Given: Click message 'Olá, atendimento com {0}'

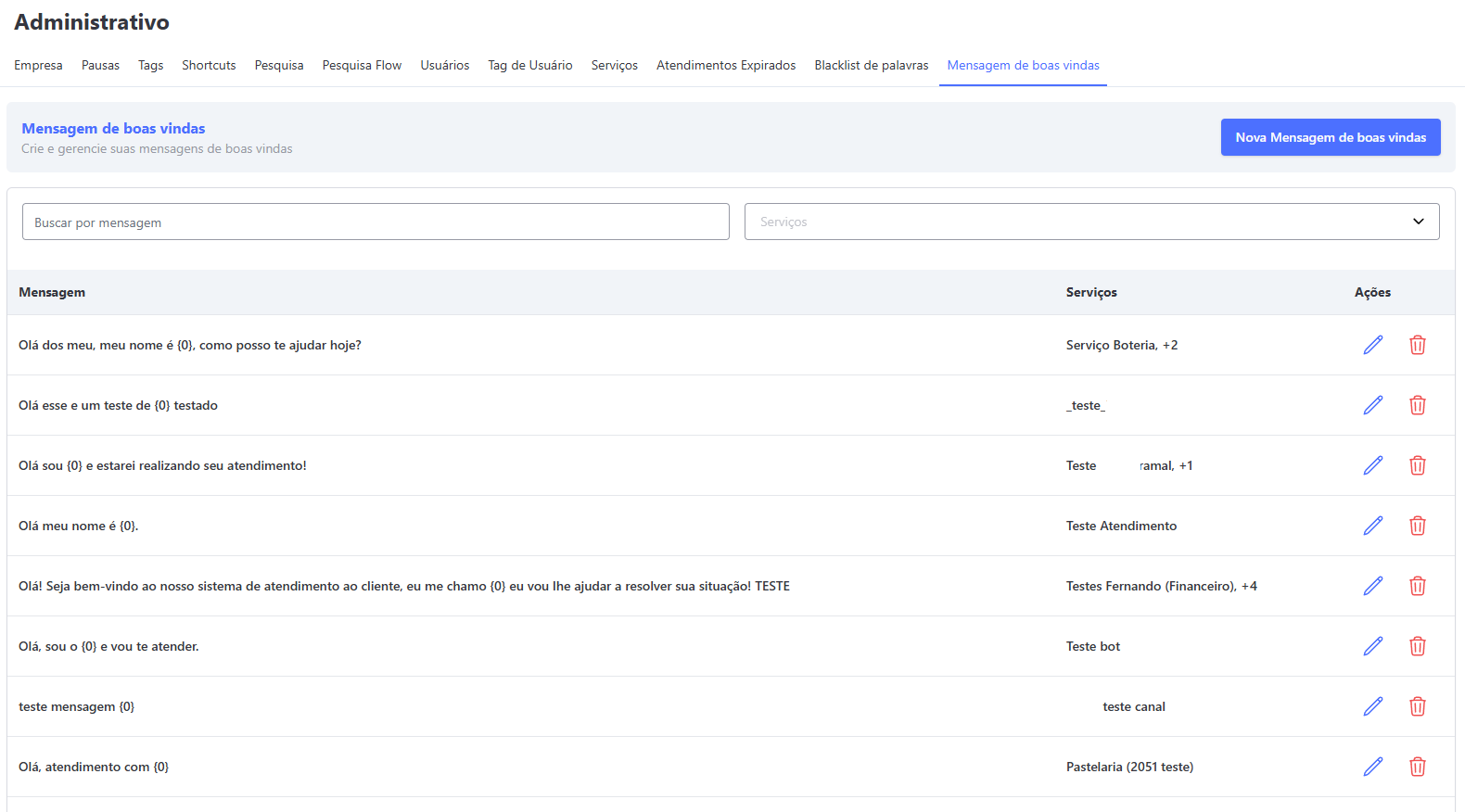Looking at the screenshot, I should tap(94, 767).
